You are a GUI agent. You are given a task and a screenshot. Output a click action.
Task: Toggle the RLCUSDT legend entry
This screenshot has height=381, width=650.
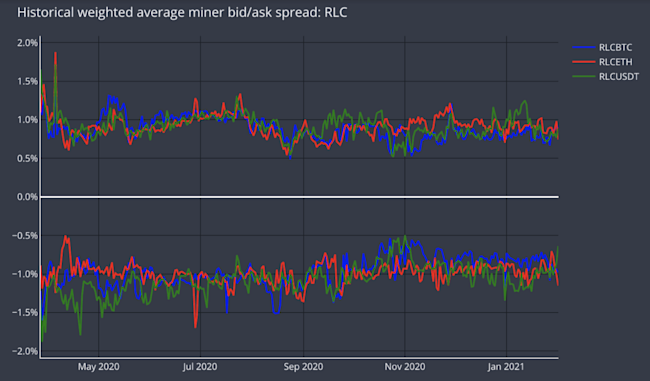(606, 77)
